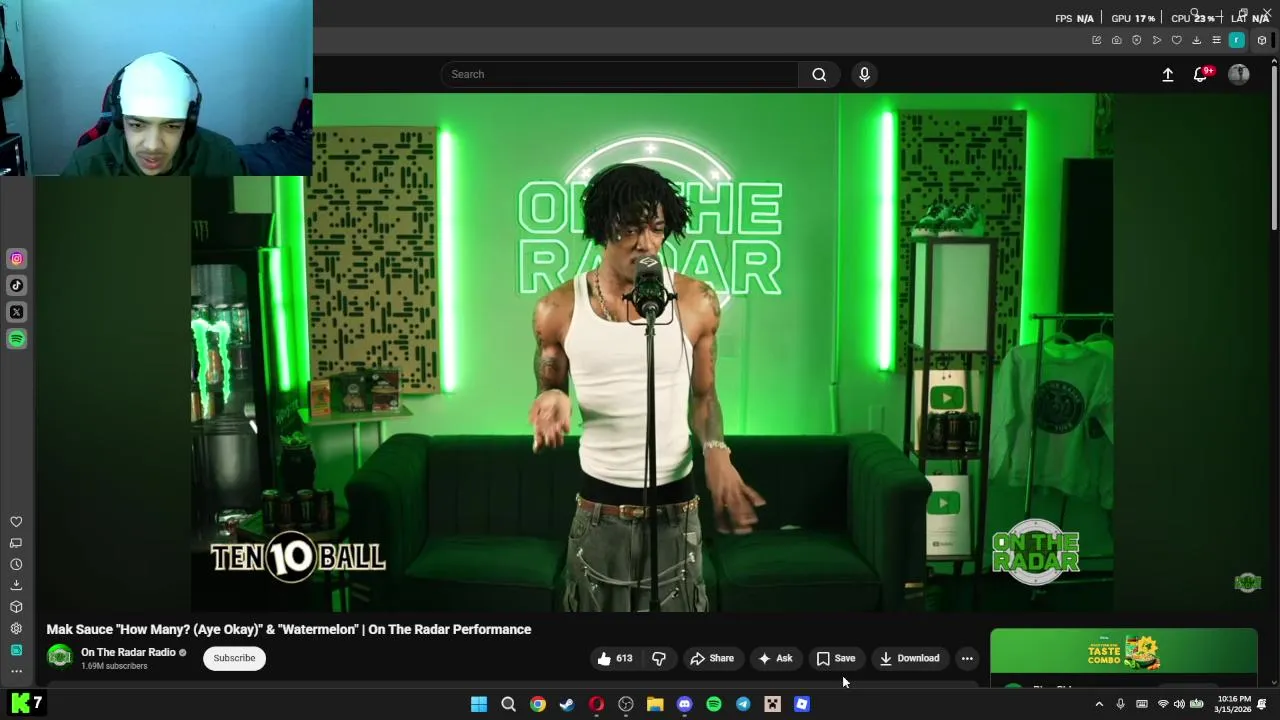
Task: Open YouTube account avatar menu
Action: [1239, 74]
